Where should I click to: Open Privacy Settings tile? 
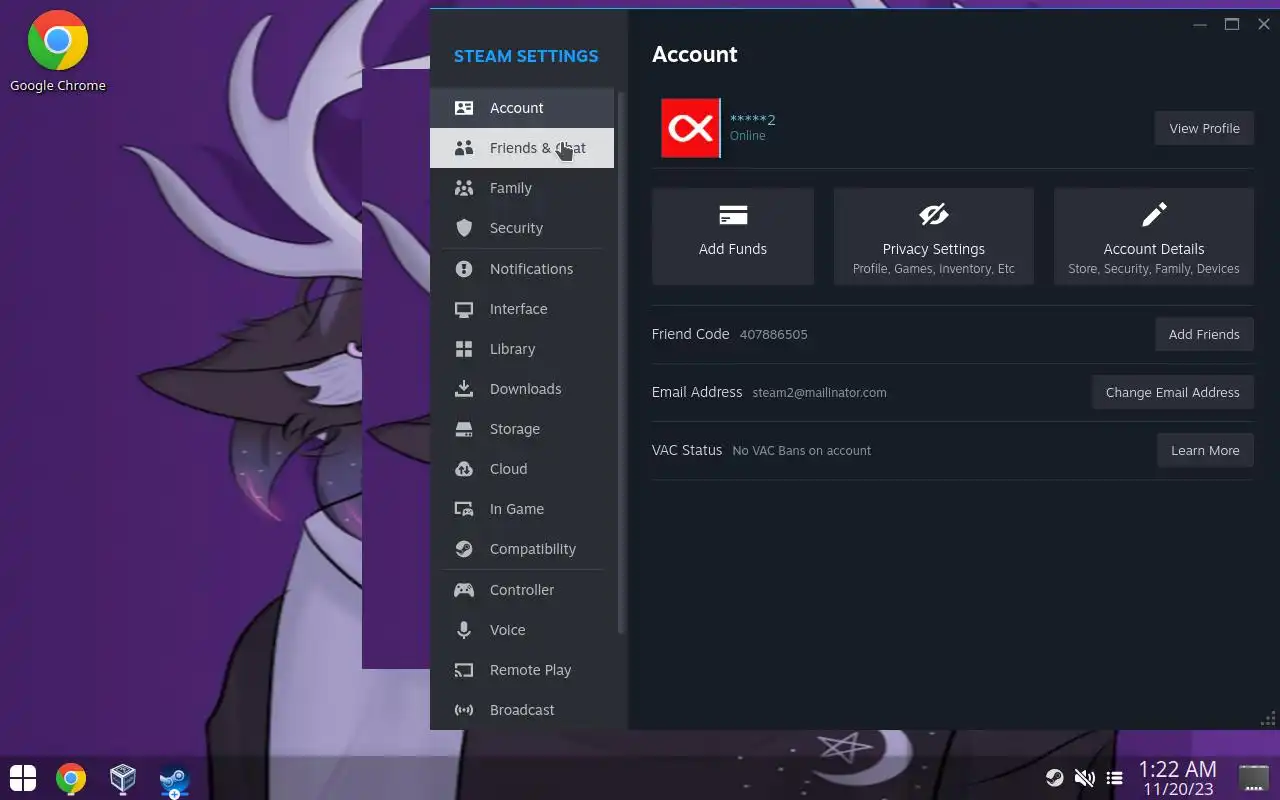(934, 236)
